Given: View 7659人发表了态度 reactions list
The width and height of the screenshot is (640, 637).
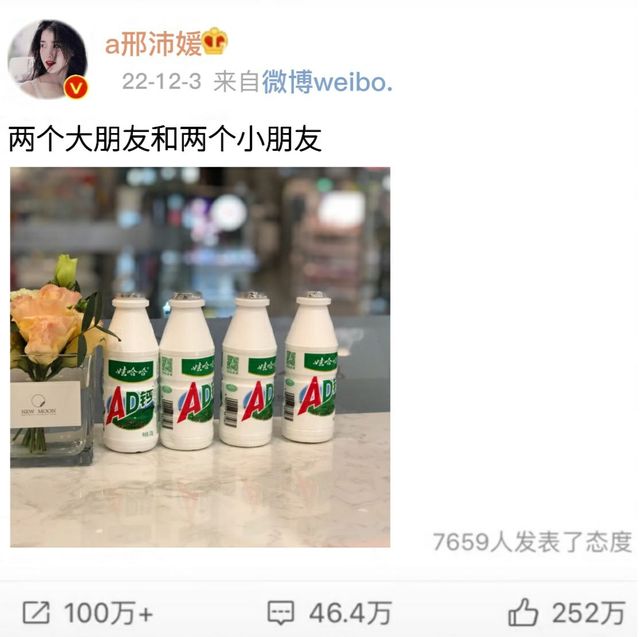Looking at the screenshot, I should pyautogui.click(x=532, y=542).
